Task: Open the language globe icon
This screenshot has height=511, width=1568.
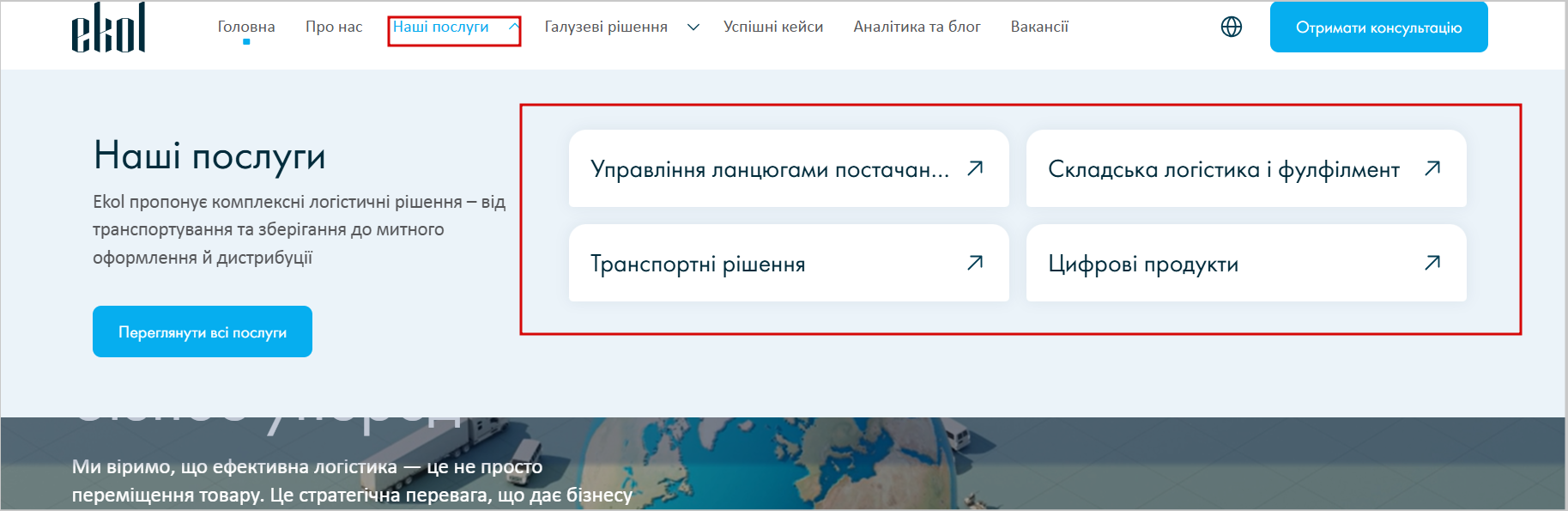Action: [1232, 27]
